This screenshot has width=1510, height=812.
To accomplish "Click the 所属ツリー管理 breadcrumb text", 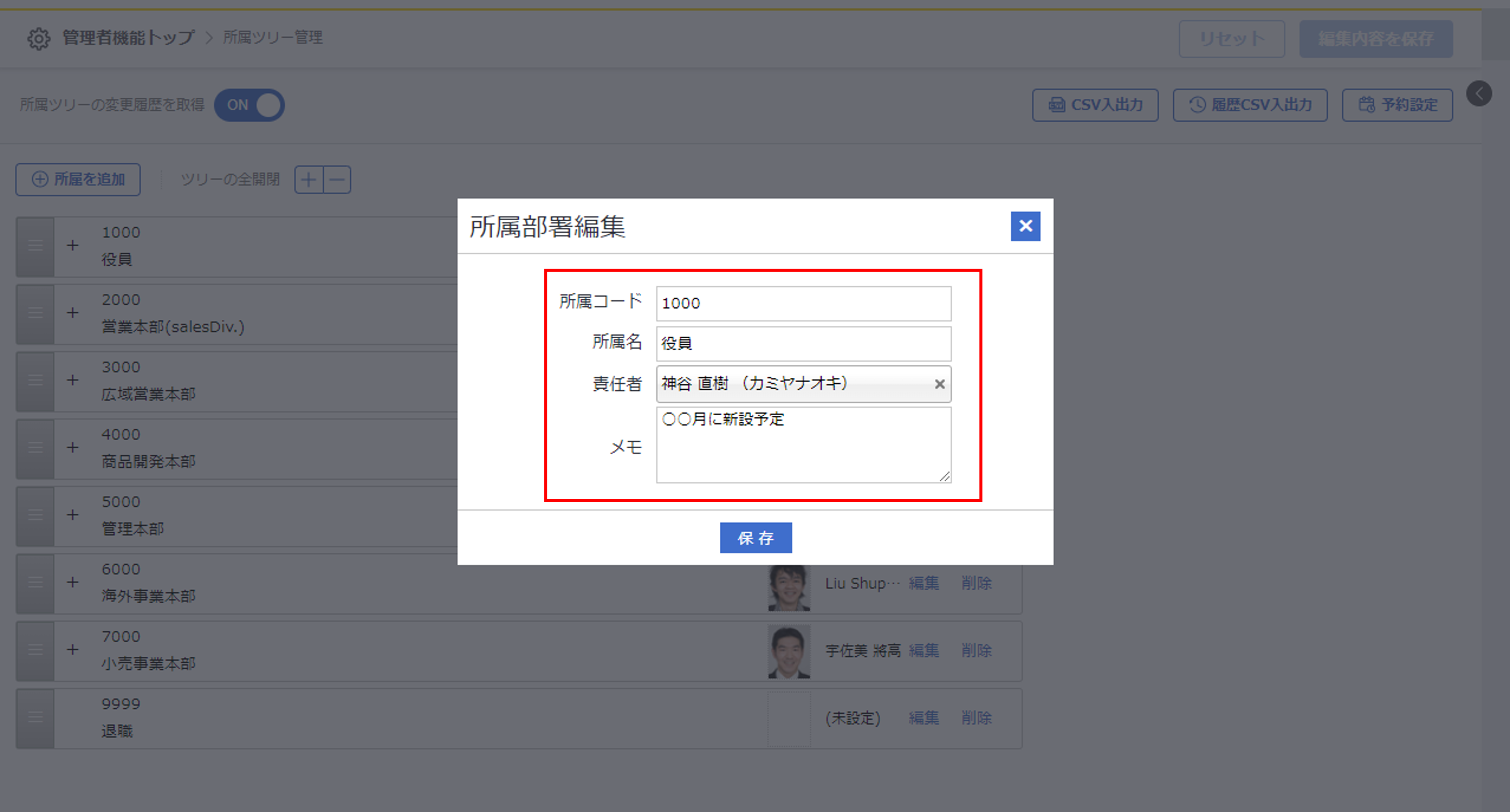I will 273,37.
